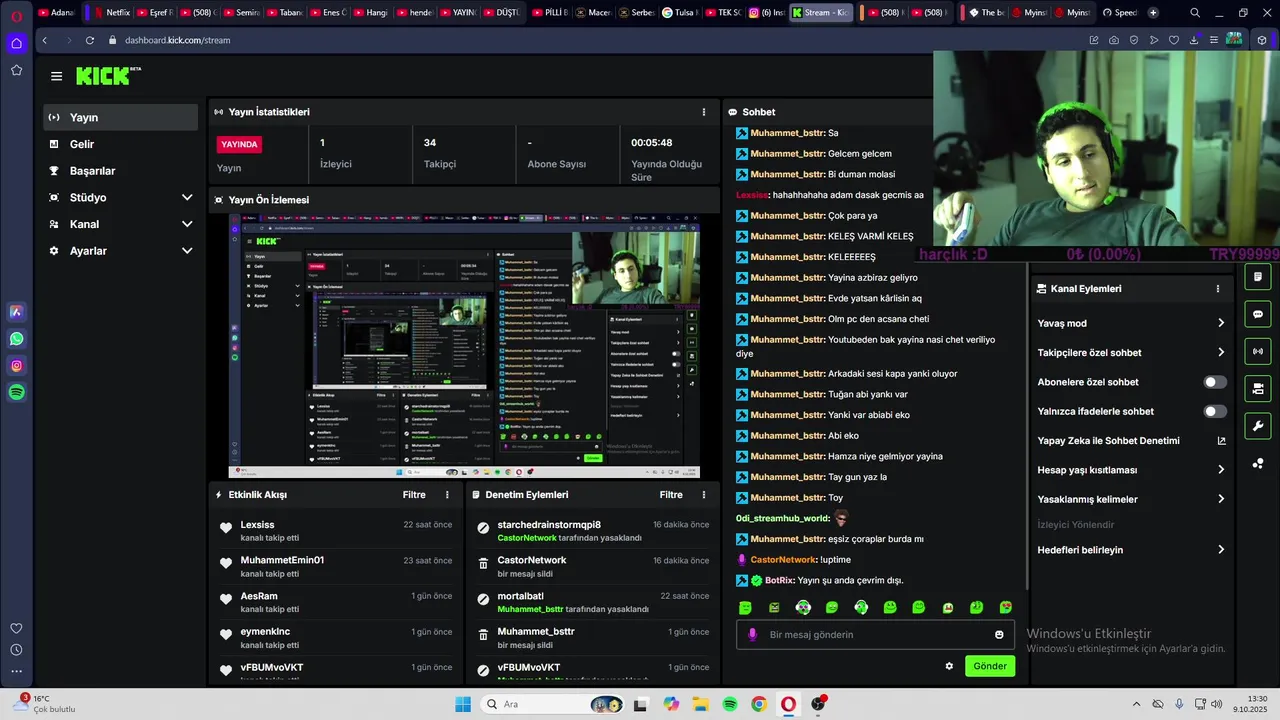
Task: Open the emoji picker in message box
Action: pyautogui.click(x=999, y=635)
